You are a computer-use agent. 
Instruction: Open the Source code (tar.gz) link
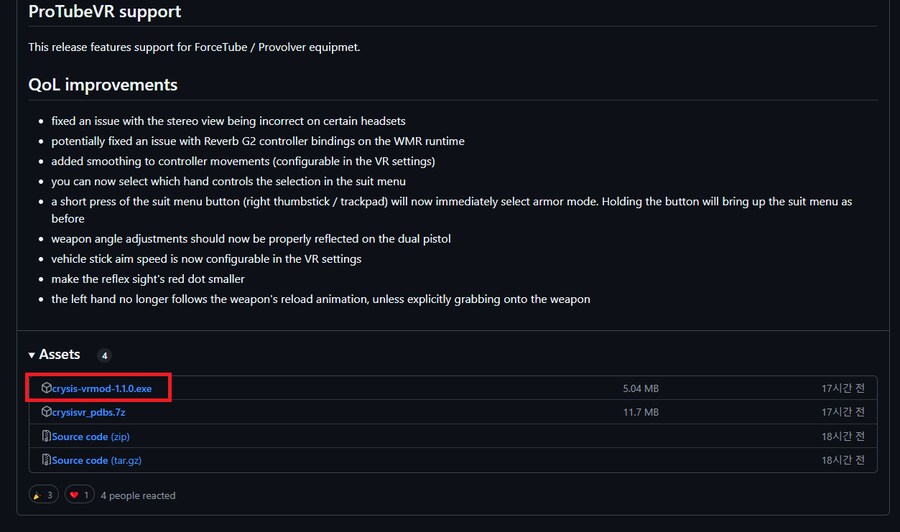pos(96,460)
